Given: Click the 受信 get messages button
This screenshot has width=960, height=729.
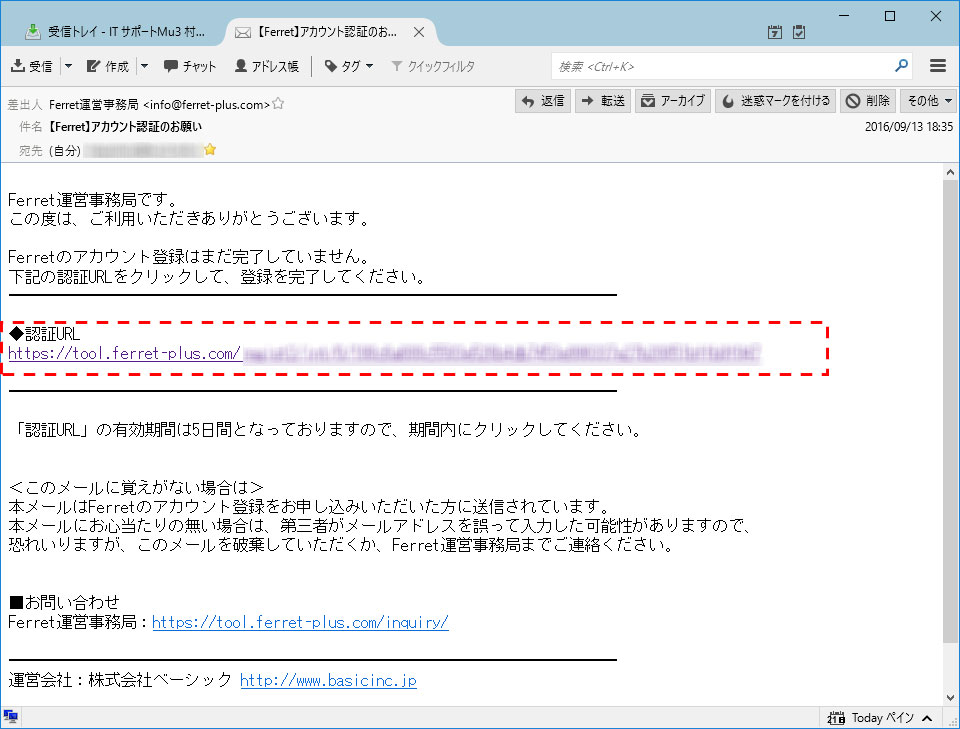Looking at the screenshot, I should [x=32, y=66].
